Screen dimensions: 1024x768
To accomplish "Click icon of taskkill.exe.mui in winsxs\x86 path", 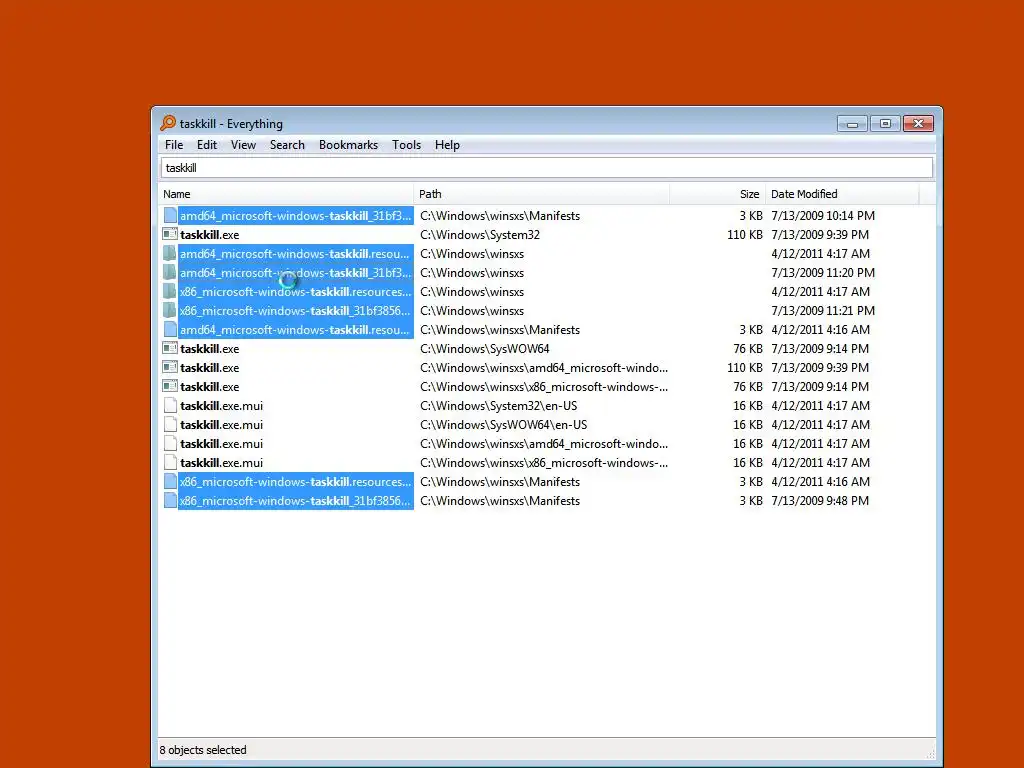I will click(x=170, y=462).
